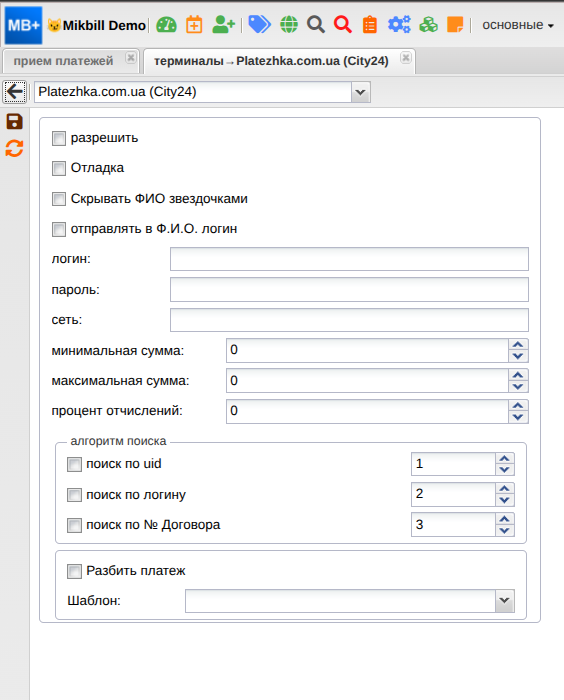Click the green add user icon
Viewport: 564px width, 700px height.
pos(223,25)
